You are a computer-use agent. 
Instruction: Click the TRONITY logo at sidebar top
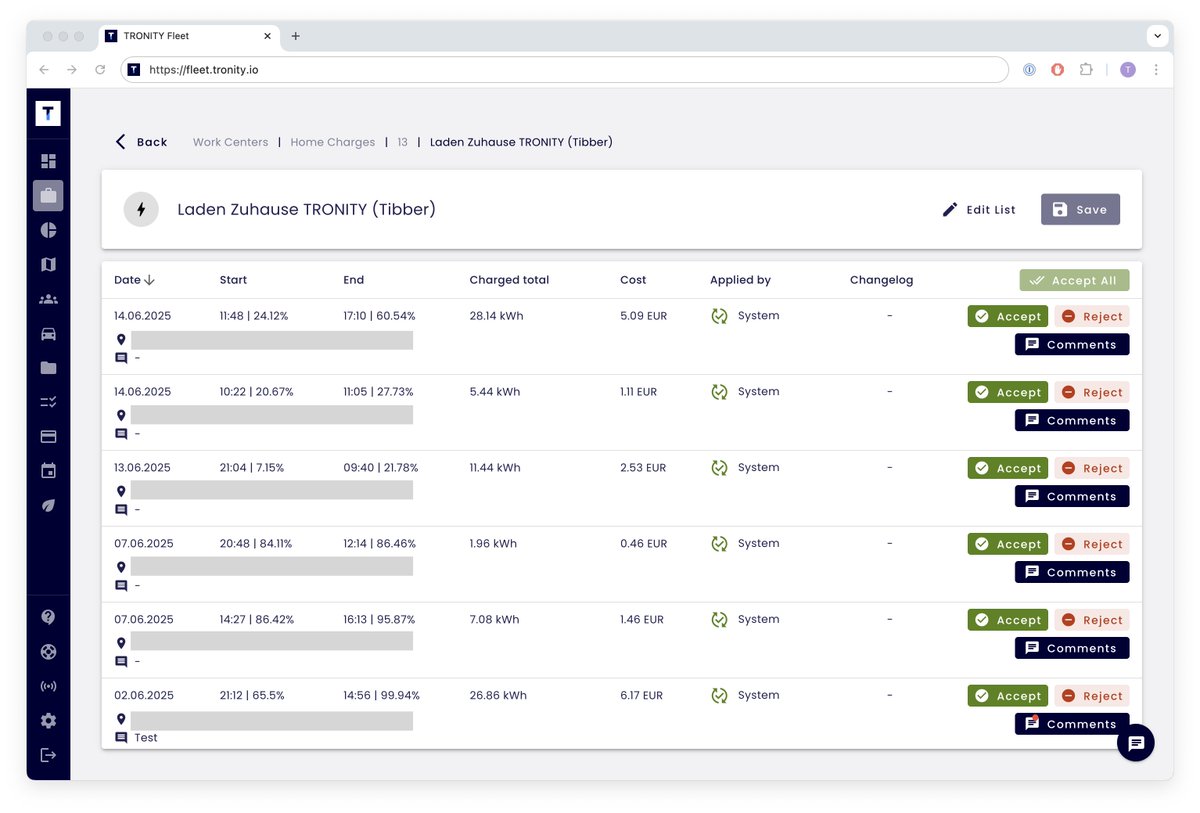pyautogui.click(x=48, y=113)
